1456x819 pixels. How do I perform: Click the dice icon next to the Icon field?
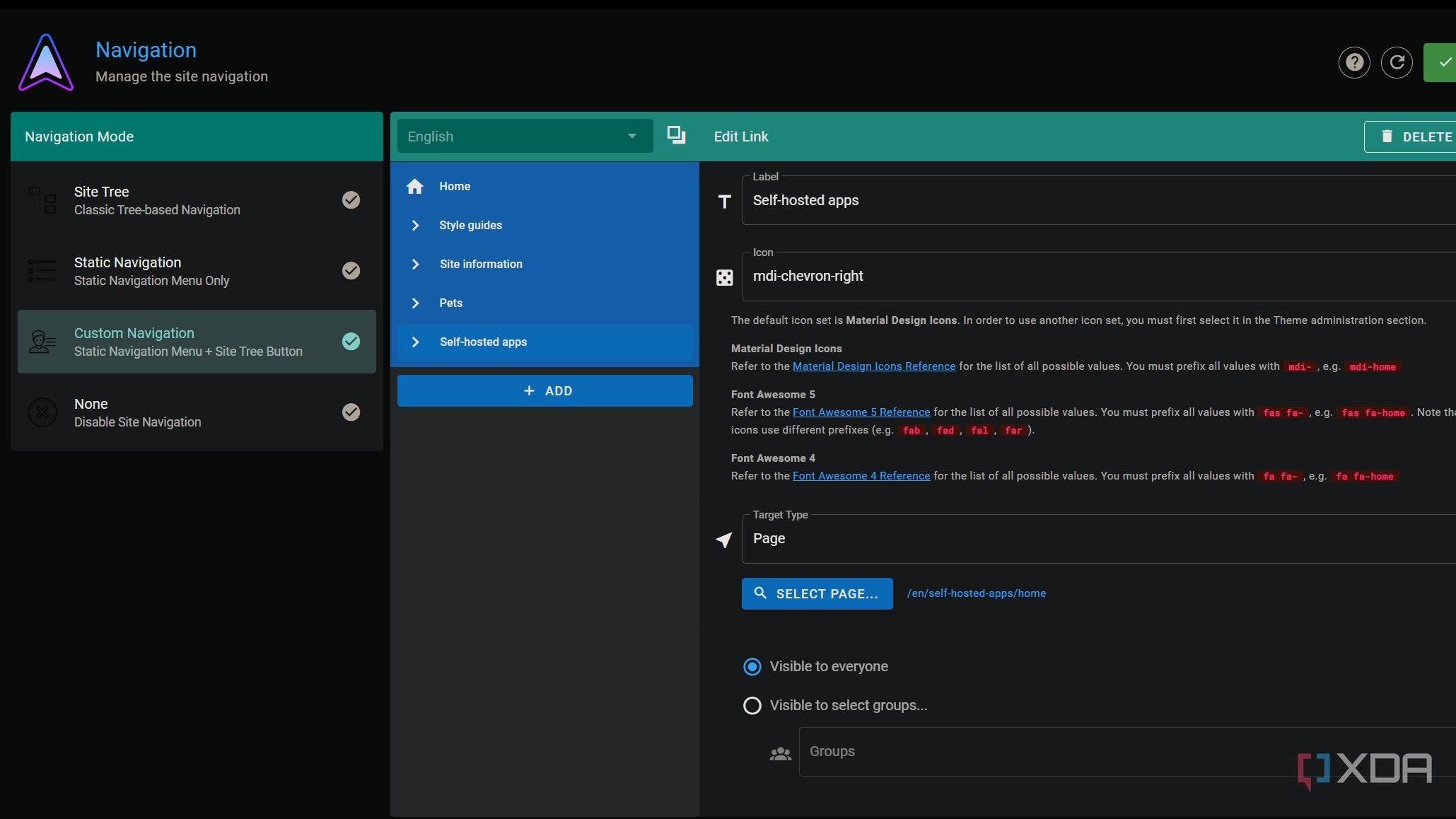coord(724,277)
